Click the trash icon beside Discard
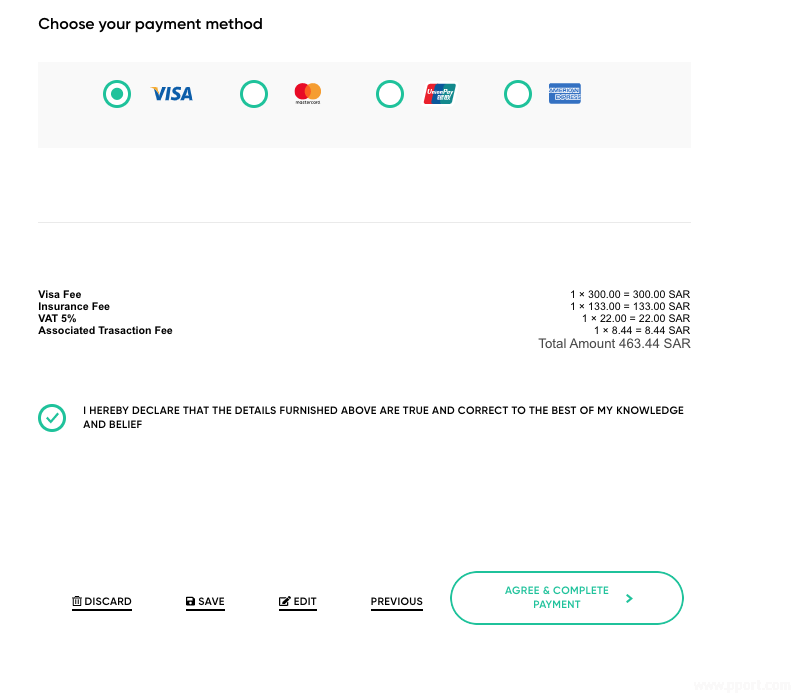 [77, 601]
